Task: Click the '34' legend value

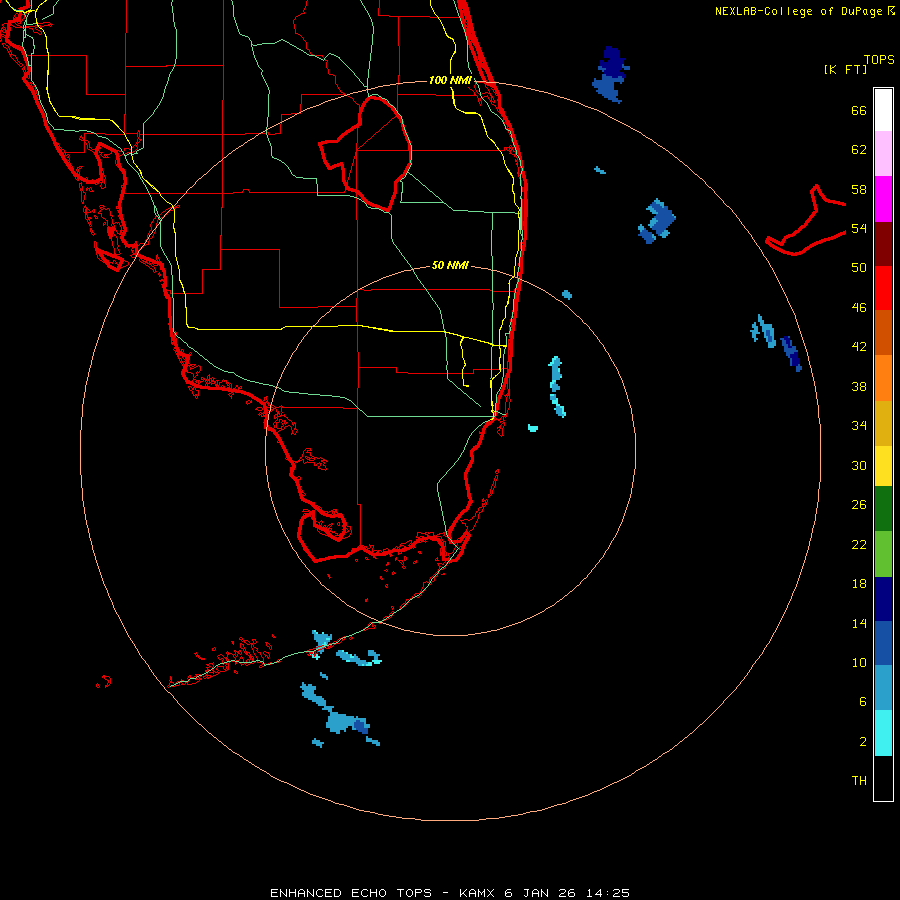Action: (x=859, y=425)
